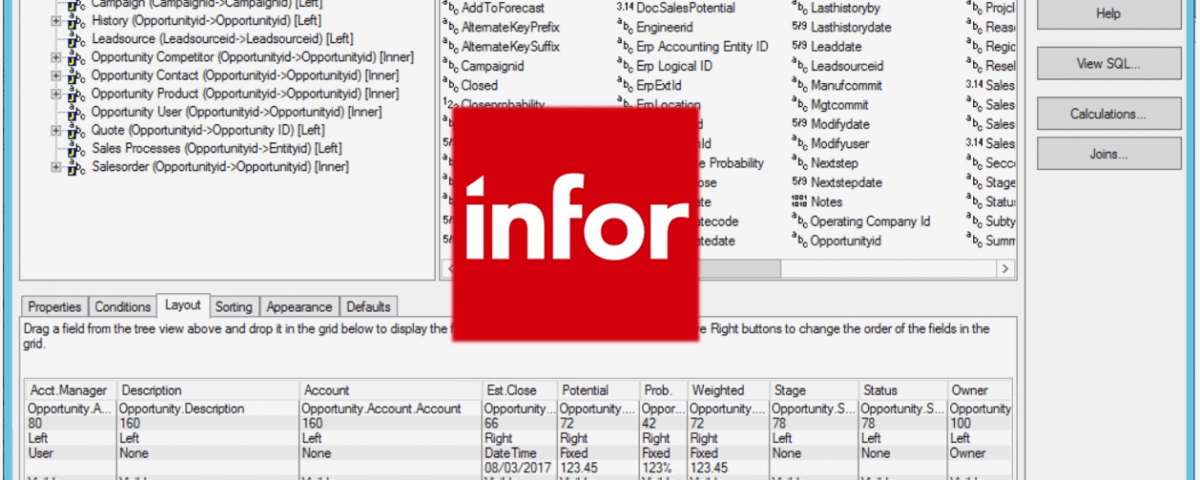Select the Modifyuser field name
1200x480 pixels.
pos(840,144)
